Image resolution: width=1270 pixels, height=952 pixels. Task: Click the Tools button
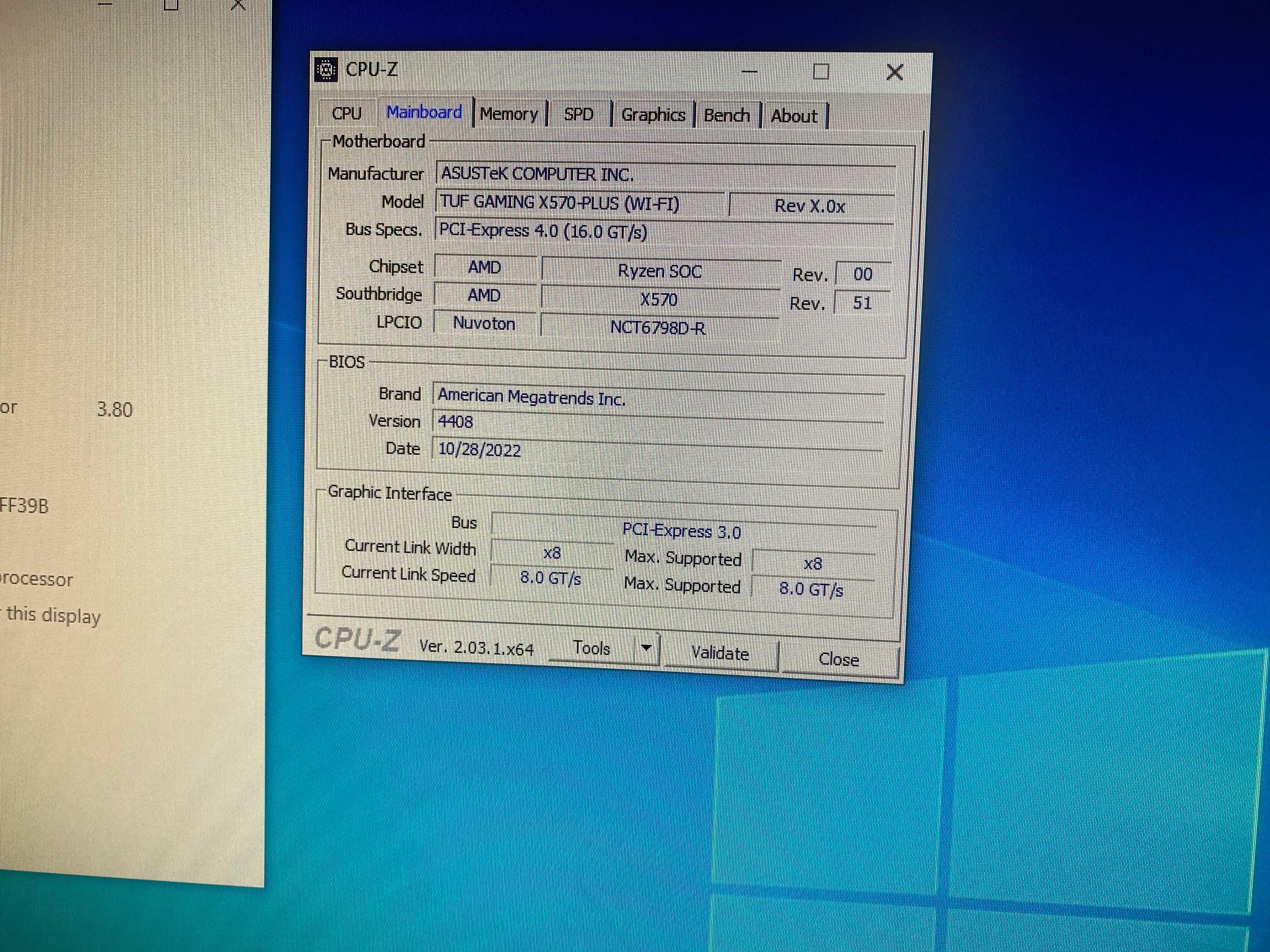pos(592,648)
